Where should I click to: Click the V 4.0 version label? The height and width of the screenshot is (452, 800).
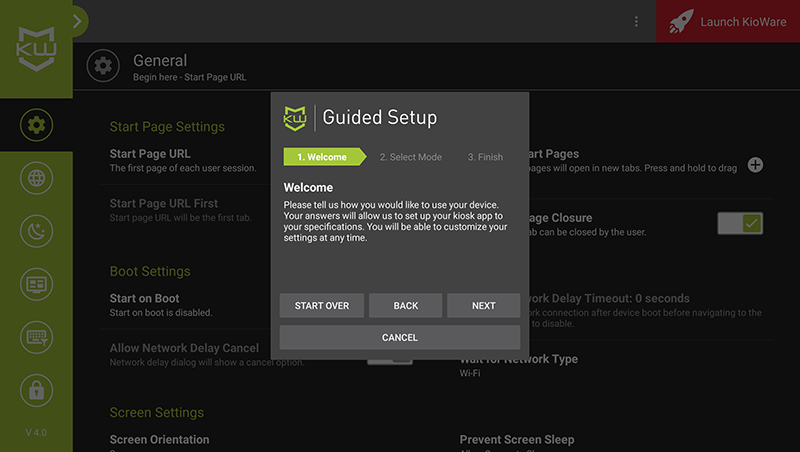coord(36,432)
